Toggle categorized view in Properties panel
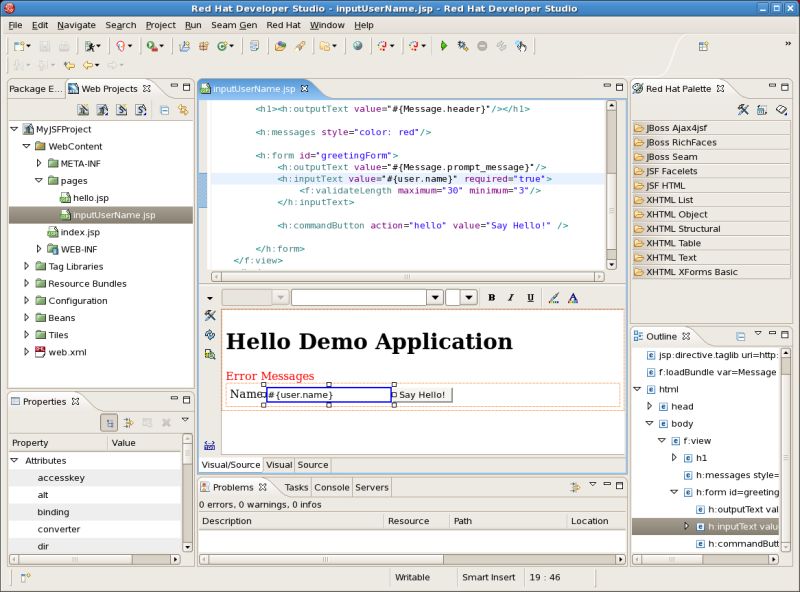800x592 pixels. coord(109,421)
